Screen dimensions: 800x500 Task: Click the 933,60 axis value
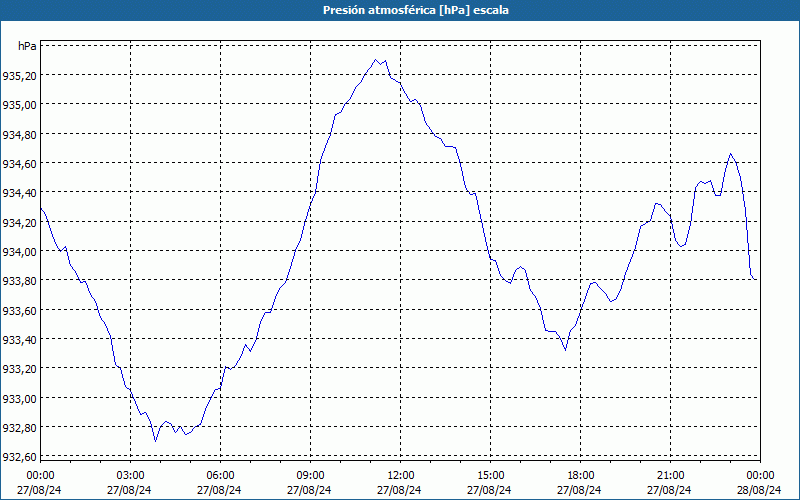pyautogui.click(x=20, y=310)
